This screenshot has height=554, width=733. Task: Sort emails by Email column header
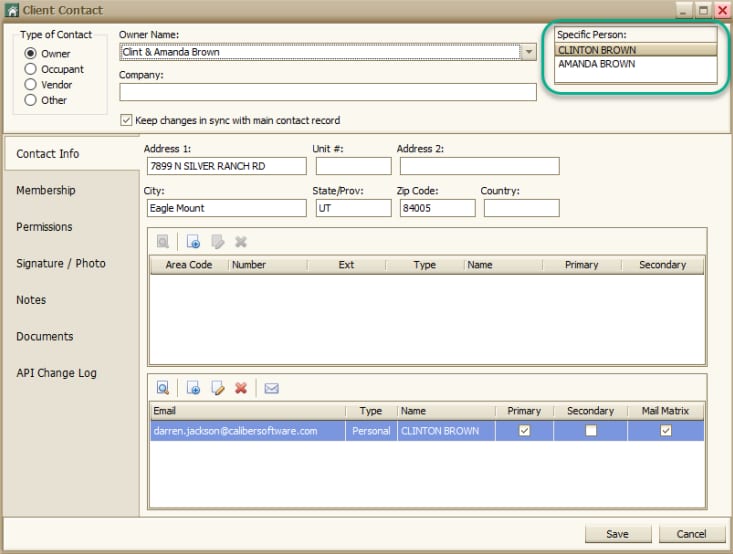tap(248, 410)
